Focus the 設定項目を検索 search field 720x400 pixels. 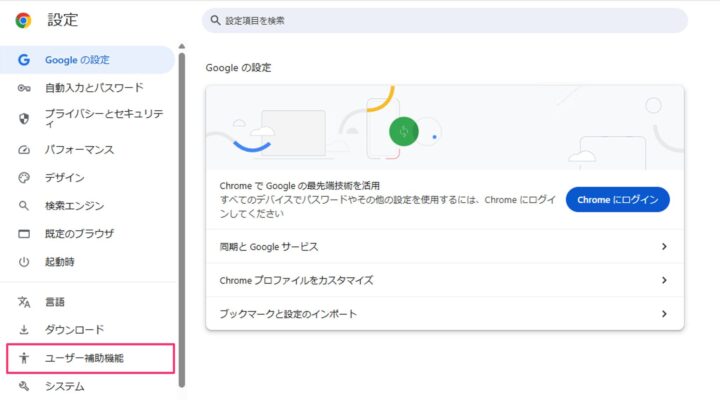(445, 20)
